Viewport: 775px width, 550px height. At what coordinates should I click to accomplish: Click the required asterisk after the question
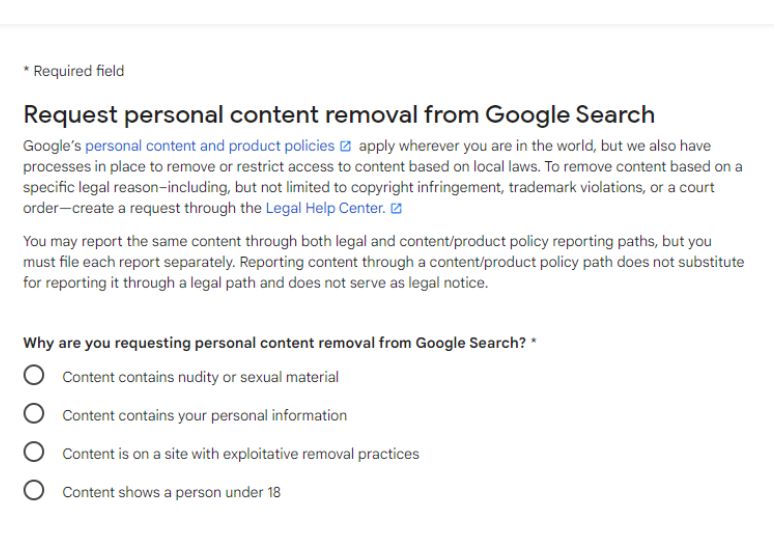coord(533,341)
